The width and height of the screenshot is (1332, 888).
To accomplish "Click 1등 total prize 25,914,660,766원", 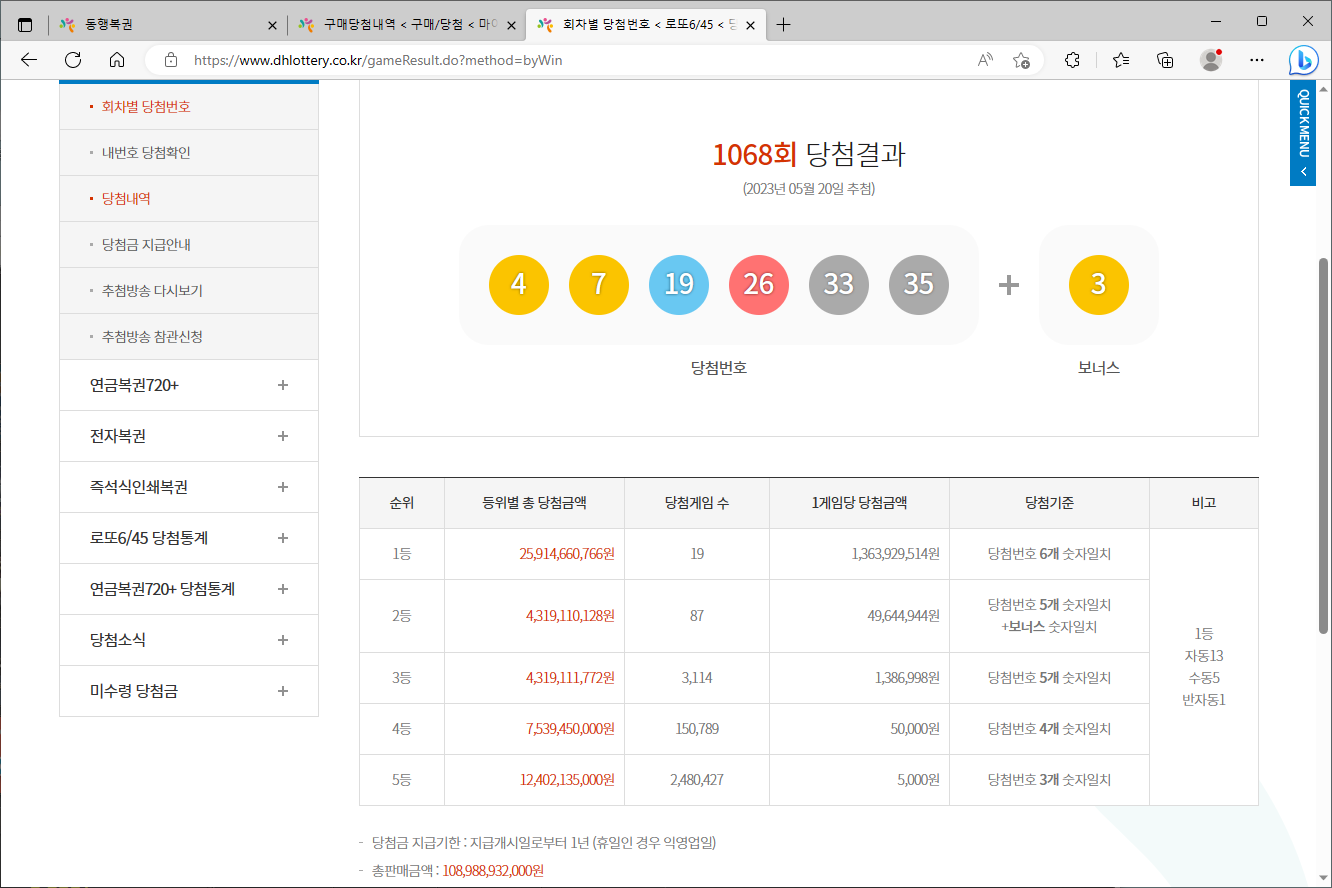I will (x=567, y=554).
